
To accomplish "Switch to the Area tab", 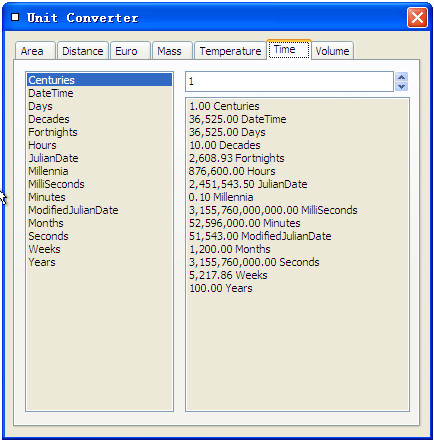I will [35, 51].
